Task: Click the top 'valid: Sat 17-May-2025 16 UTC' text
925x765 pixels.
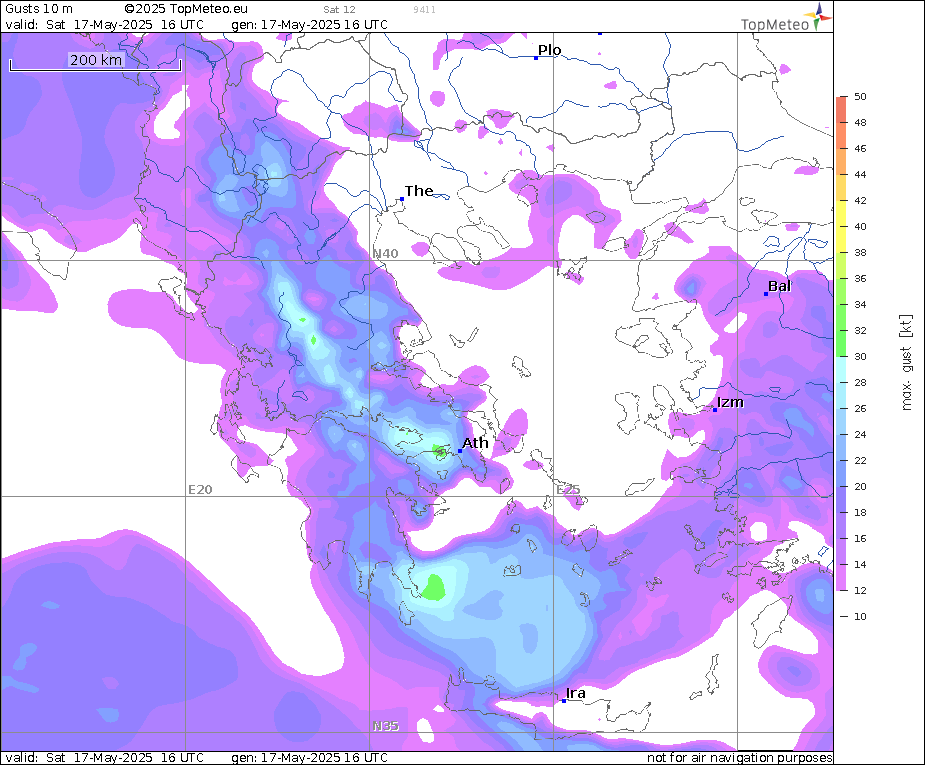Action: click(x=104, y=25)
